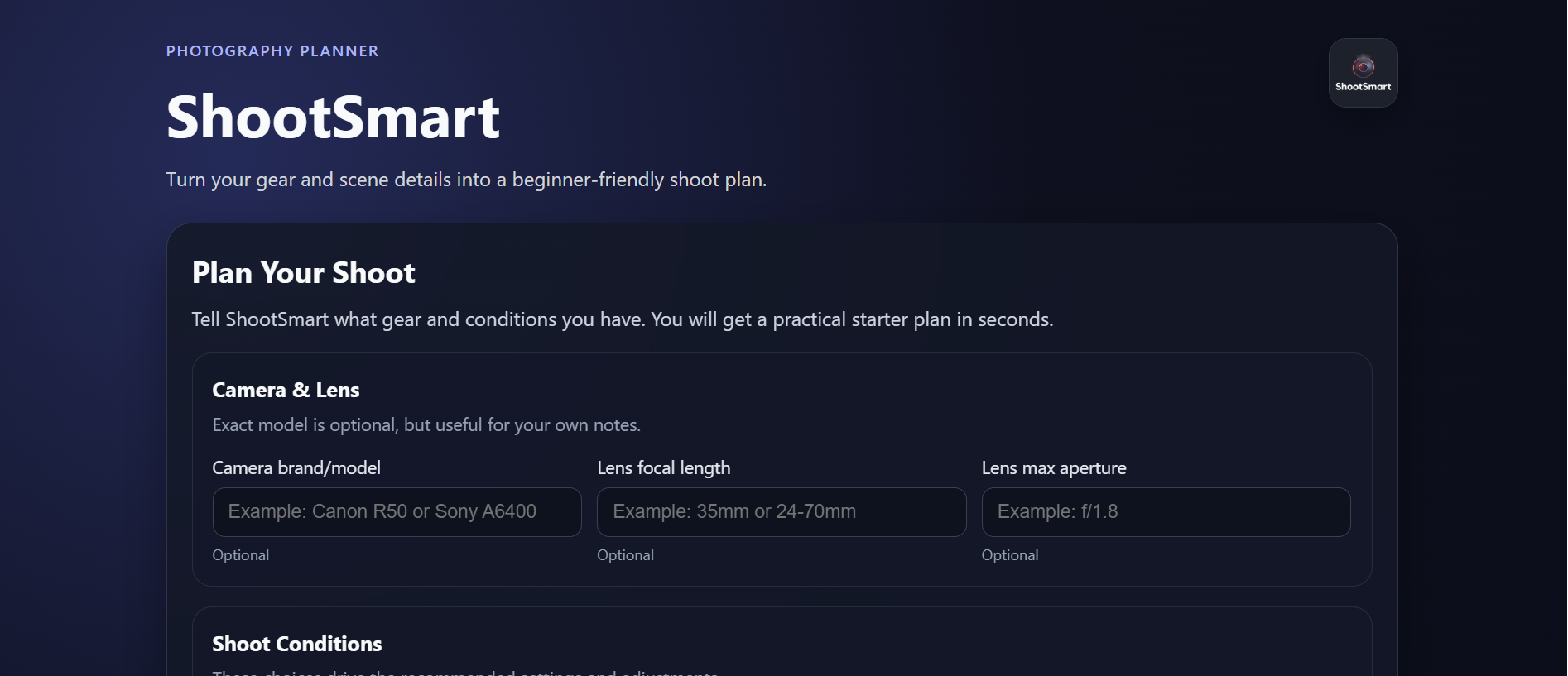This screenshot has width=1568, height=676.
Task: Click the Optional label under focal length field
Action: click(625, 555)
